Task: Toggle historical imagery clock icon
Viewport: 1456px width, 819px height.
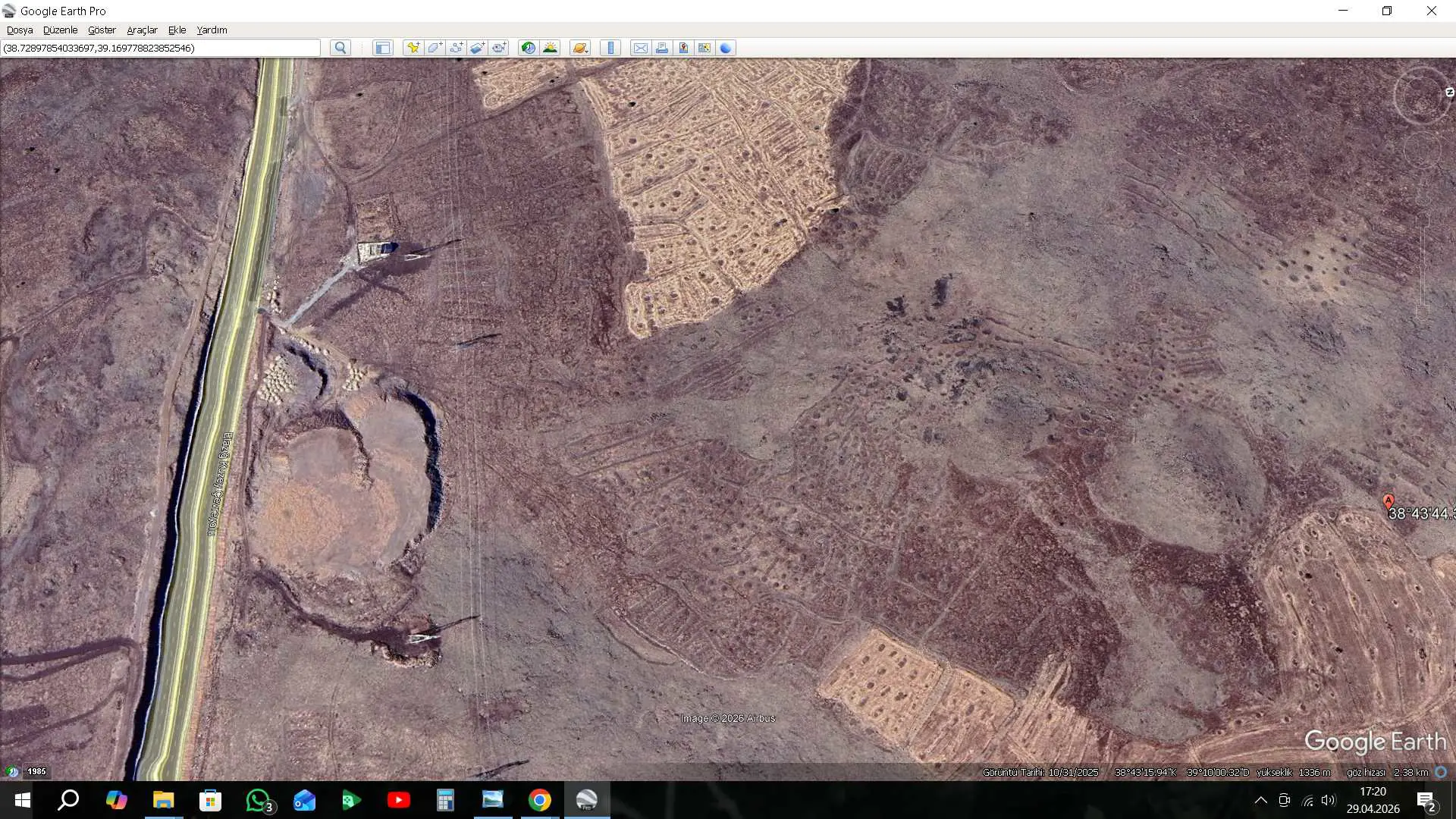Action: 529,48
